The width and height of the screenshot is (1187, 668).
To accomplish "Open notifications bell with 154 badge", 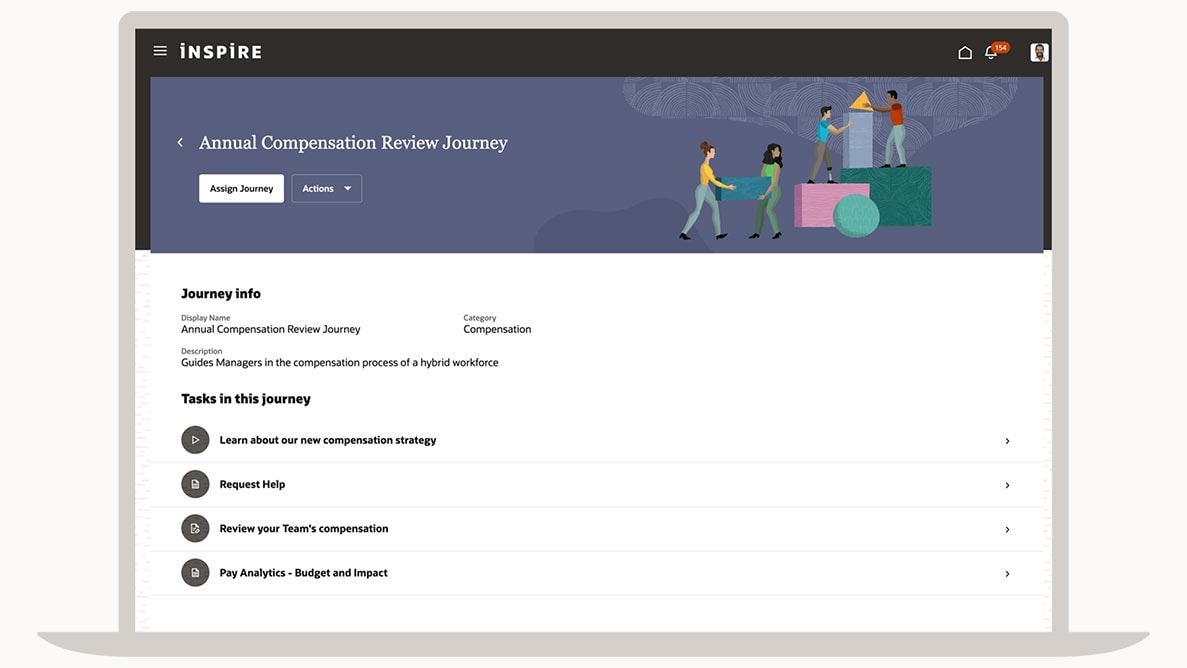I will pos(991,52).
